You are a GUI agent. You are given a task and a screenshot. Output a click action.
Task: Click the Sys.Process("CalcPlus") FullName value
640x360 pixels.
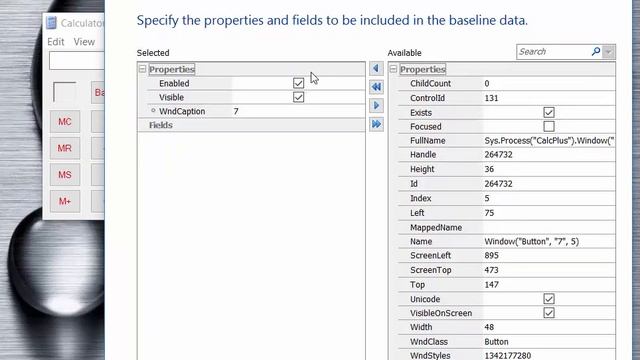(x=549, y=141)
